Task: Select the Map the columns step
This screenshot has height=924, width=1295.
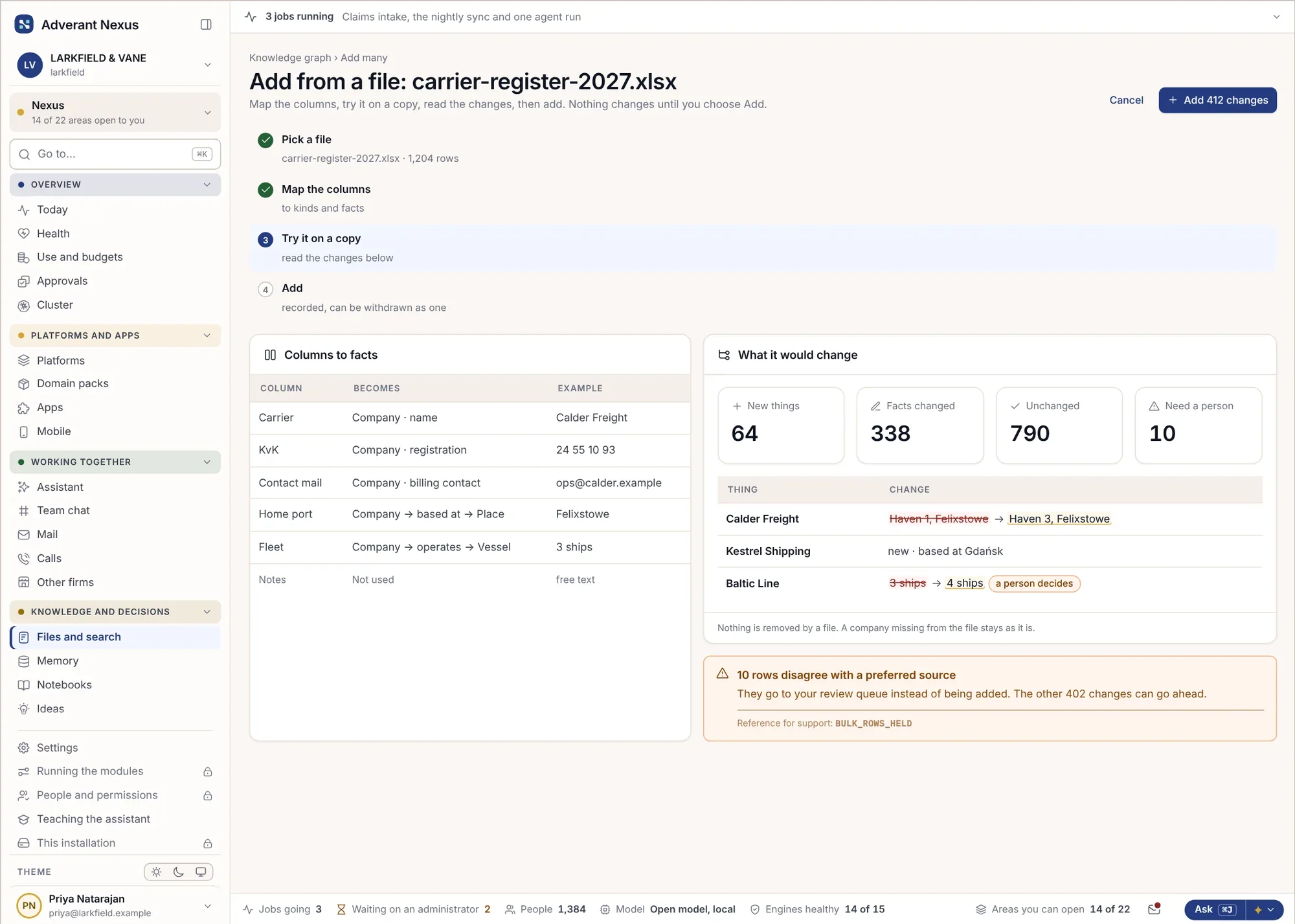Action: [x=763, y=198]
